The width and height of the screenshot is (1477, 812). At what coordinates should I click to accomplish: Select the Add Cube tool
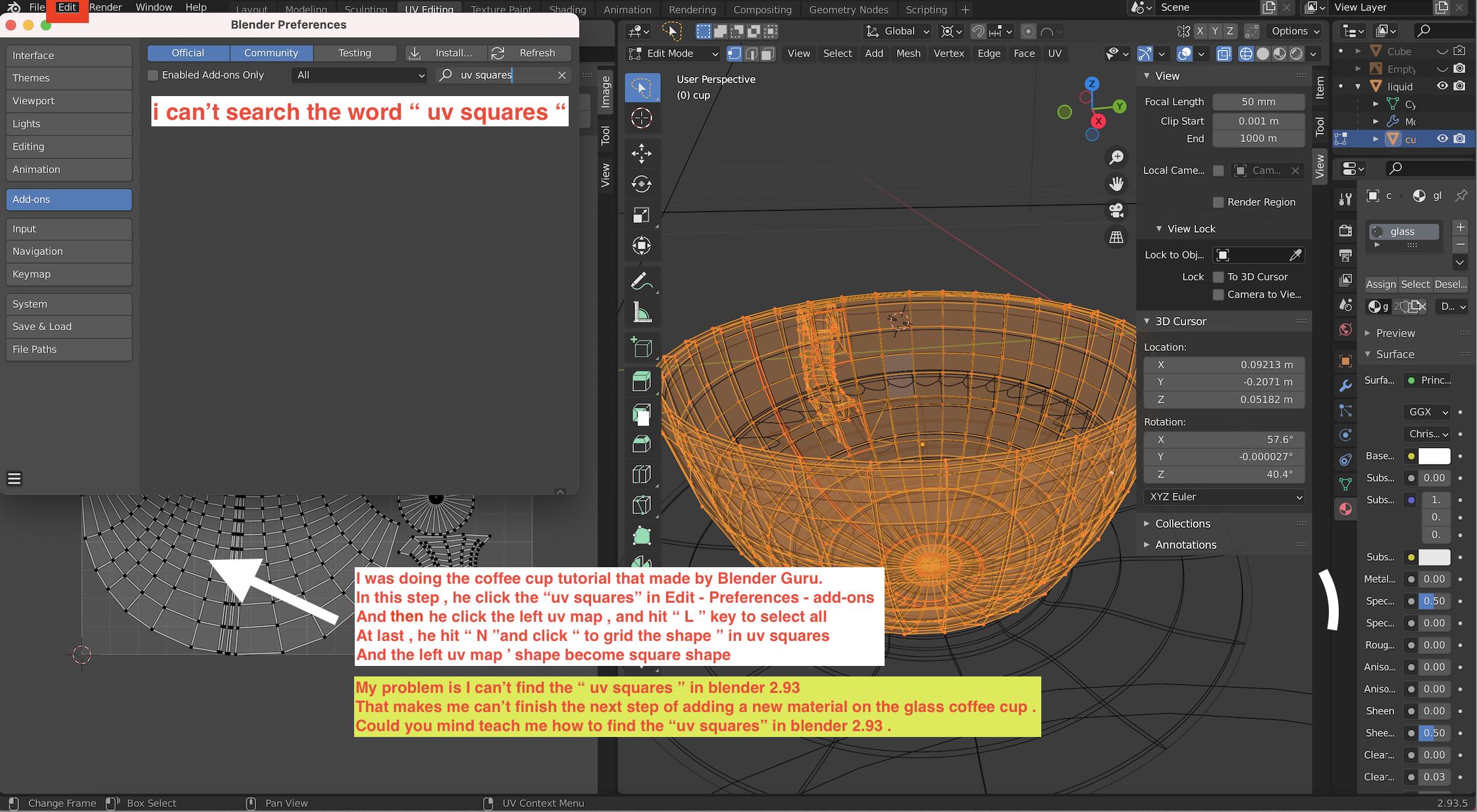click(x=642, y=347)
